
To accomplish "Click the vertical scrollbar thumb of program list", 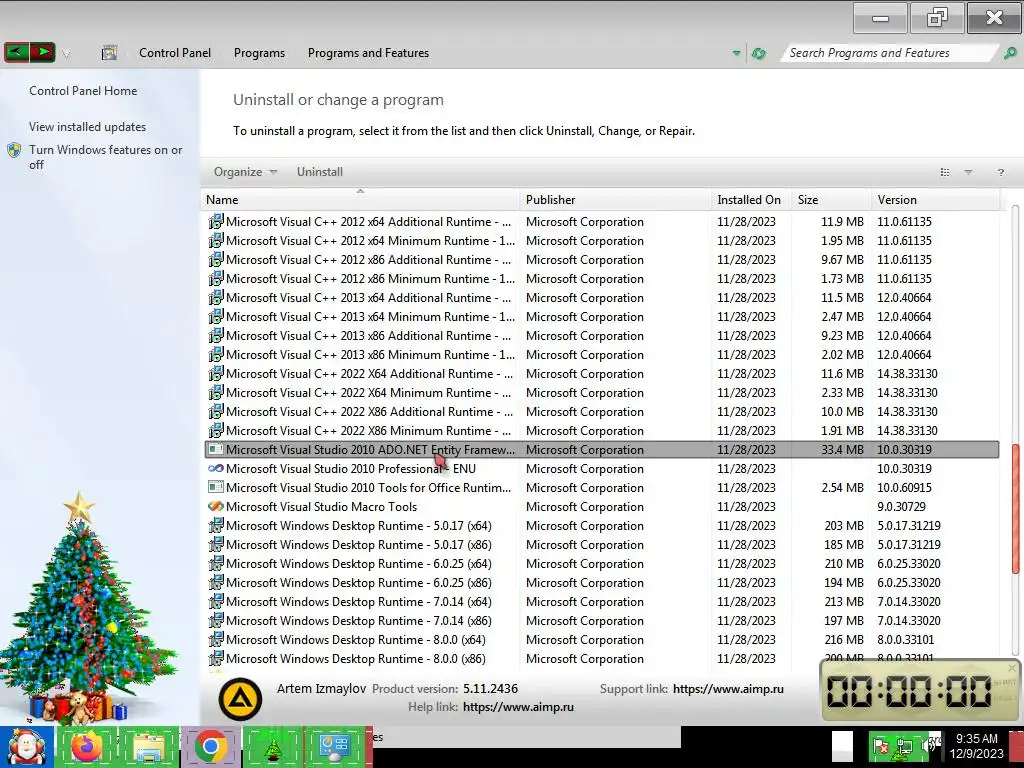I will point(1015,509).
